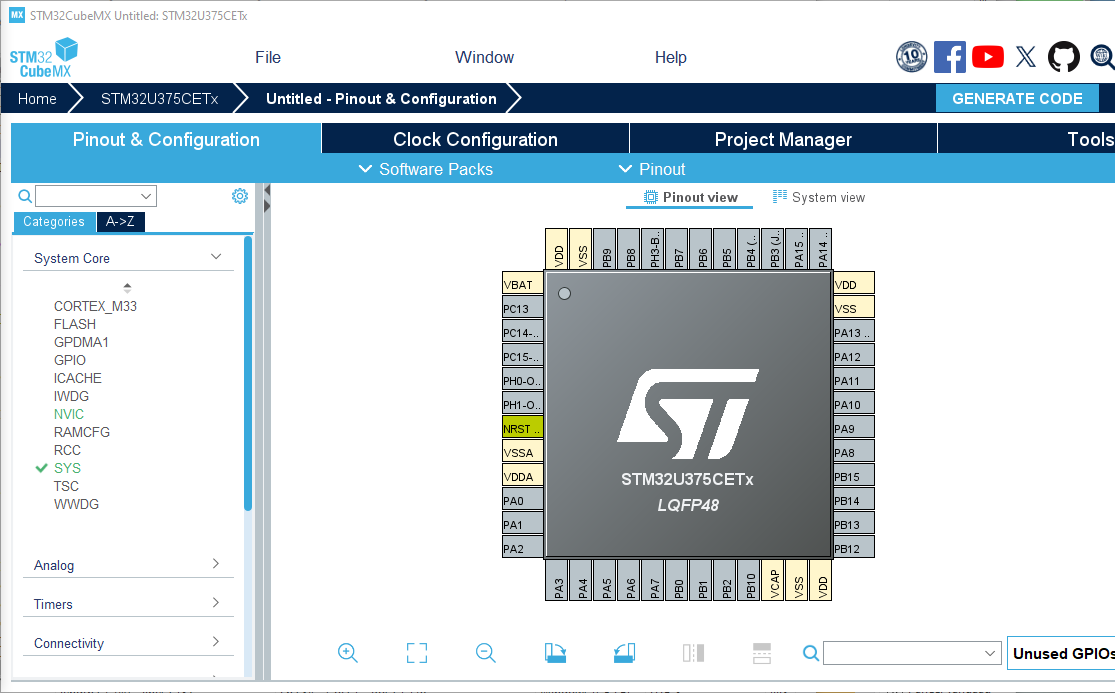Click the GENERATE CODE button
The image size is (1115, 693).
coord(1017,99)
